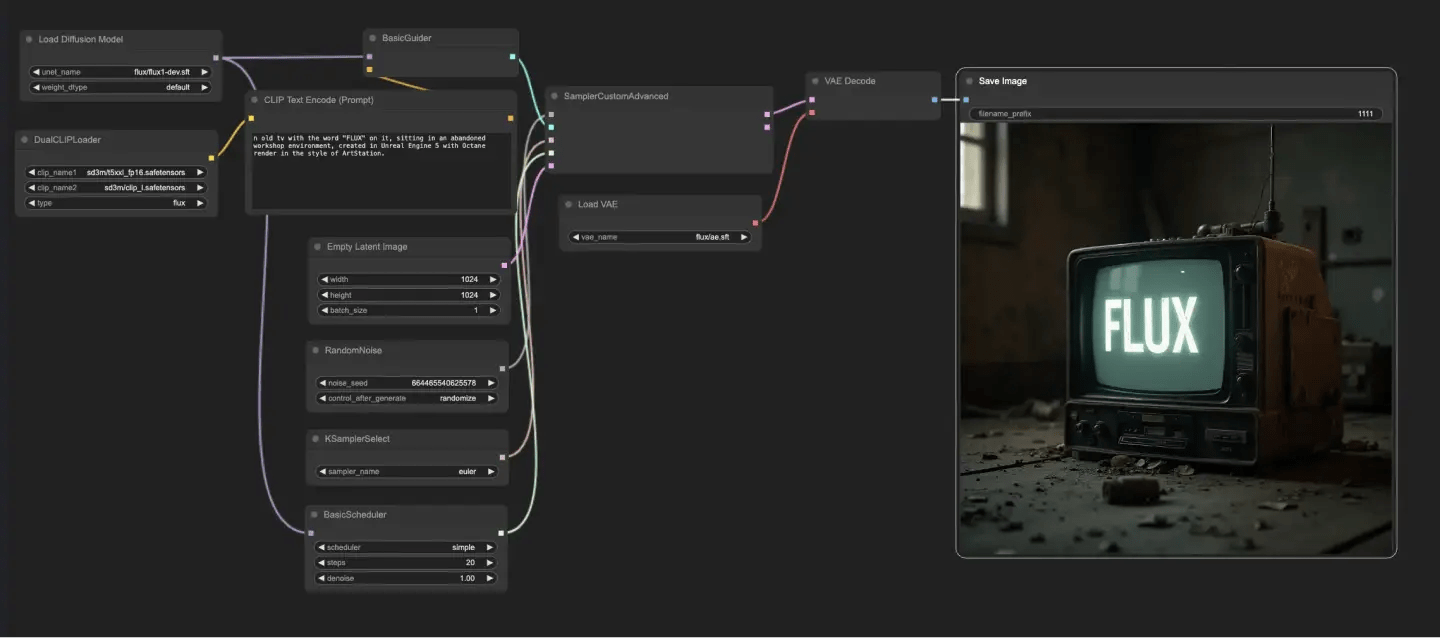Screen dimensions: 1440x638
Task: Collapse the CLIP Text Encode (Prompt) node dot
Action: click(x=255, y=100)
